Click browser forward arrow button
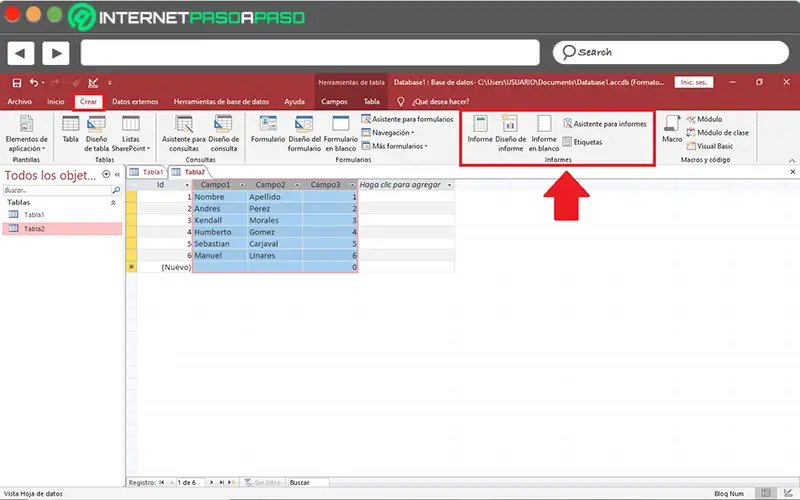 [x=56, y=53]
